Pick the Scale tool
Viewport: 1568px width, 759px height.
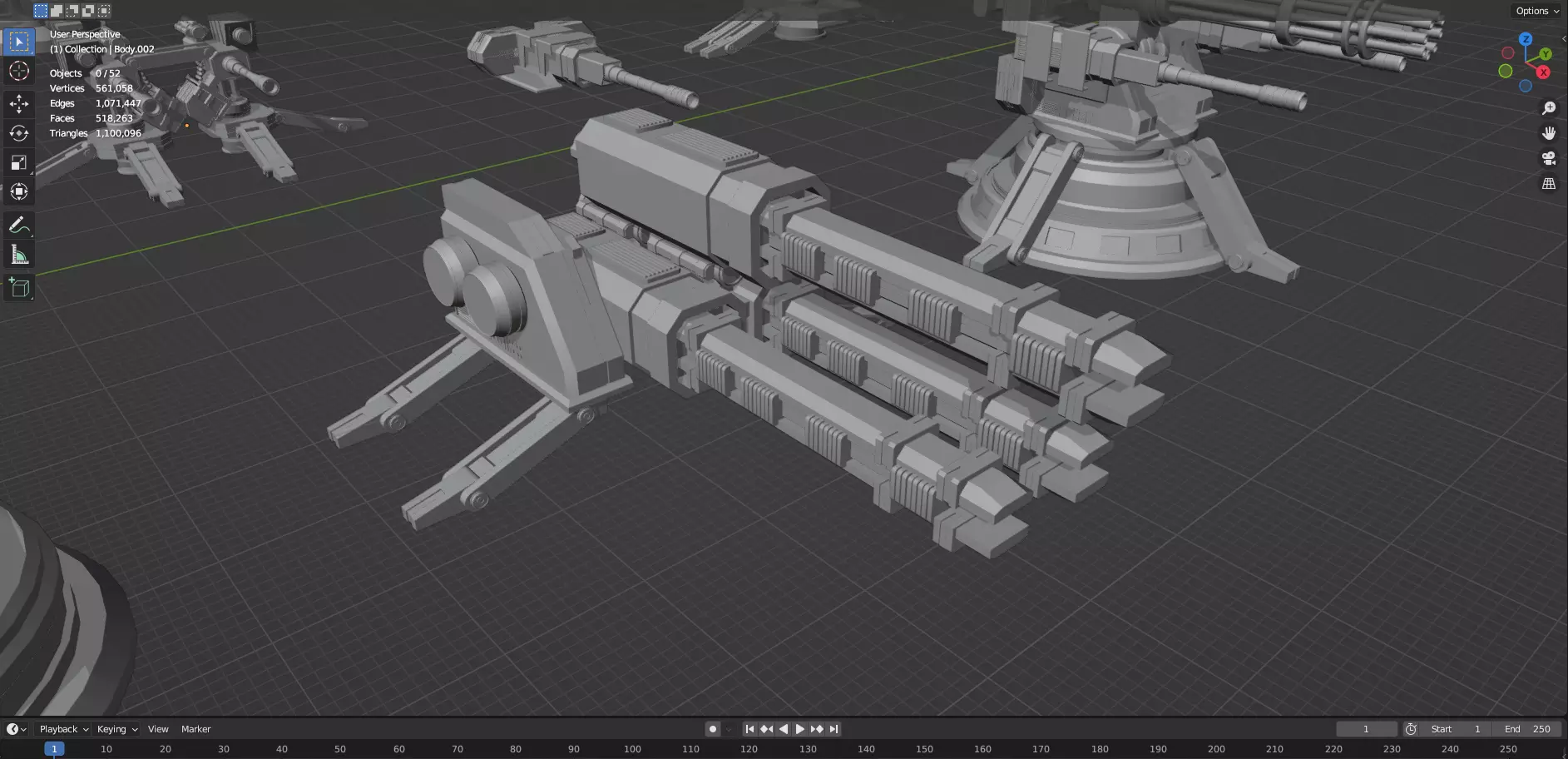(19, 162)
